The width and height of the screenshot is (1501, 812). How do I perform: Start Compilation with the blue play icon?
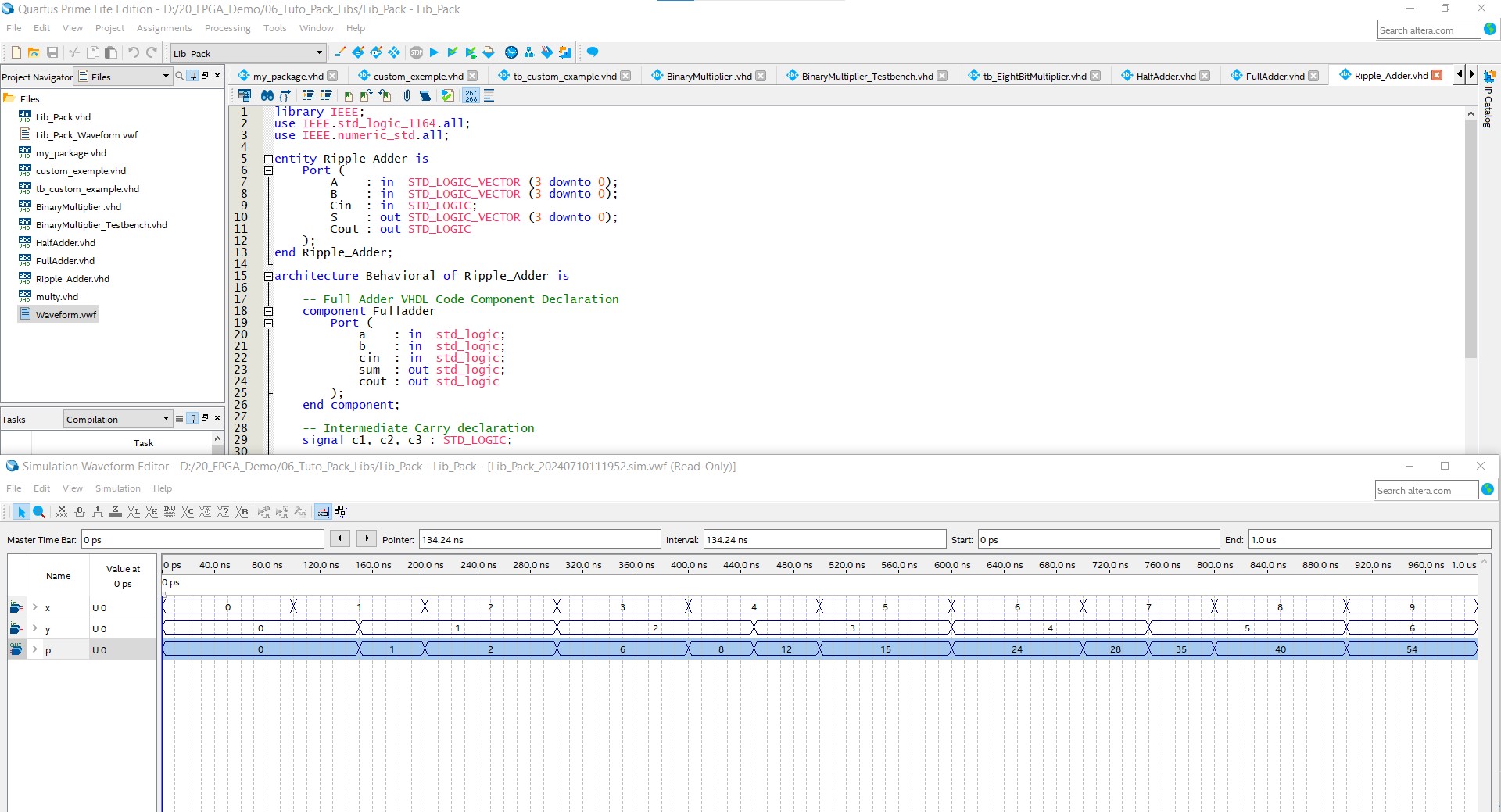[x=434, y=52]
